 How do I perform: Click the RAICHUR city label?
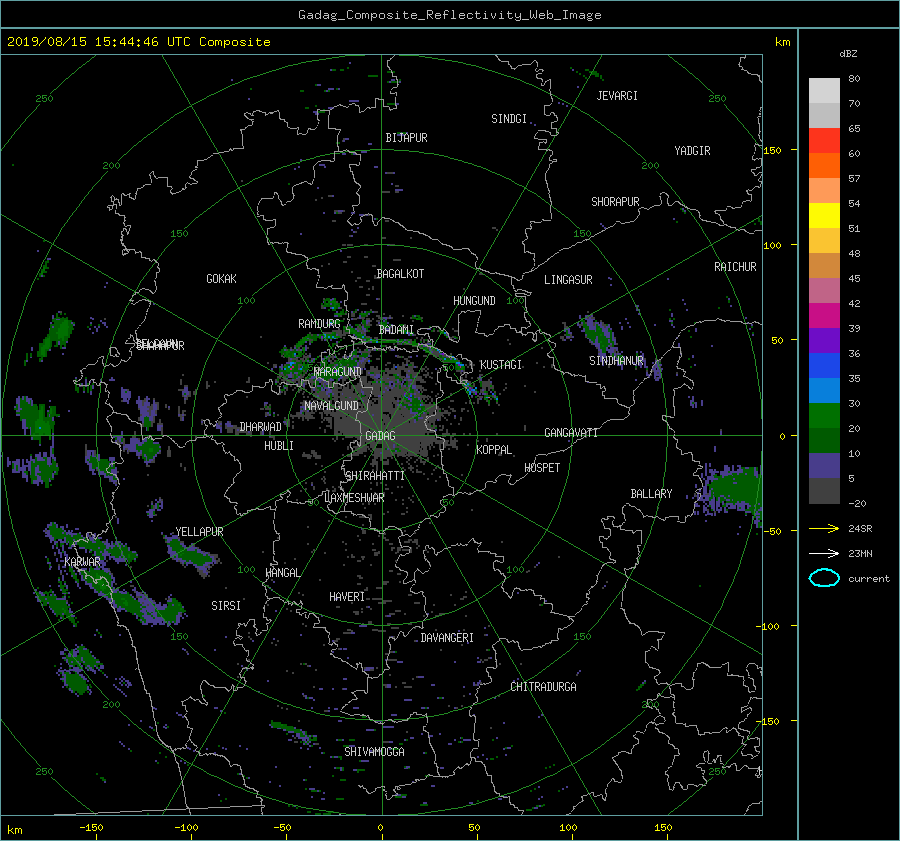[735, 267]
